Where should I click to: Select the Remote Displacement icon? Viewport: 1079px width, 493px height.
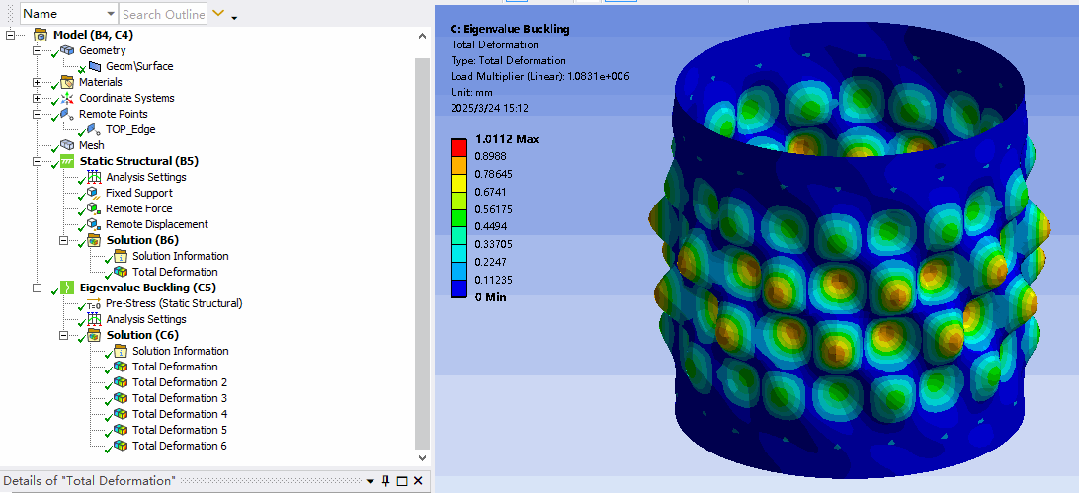(94, 224)
